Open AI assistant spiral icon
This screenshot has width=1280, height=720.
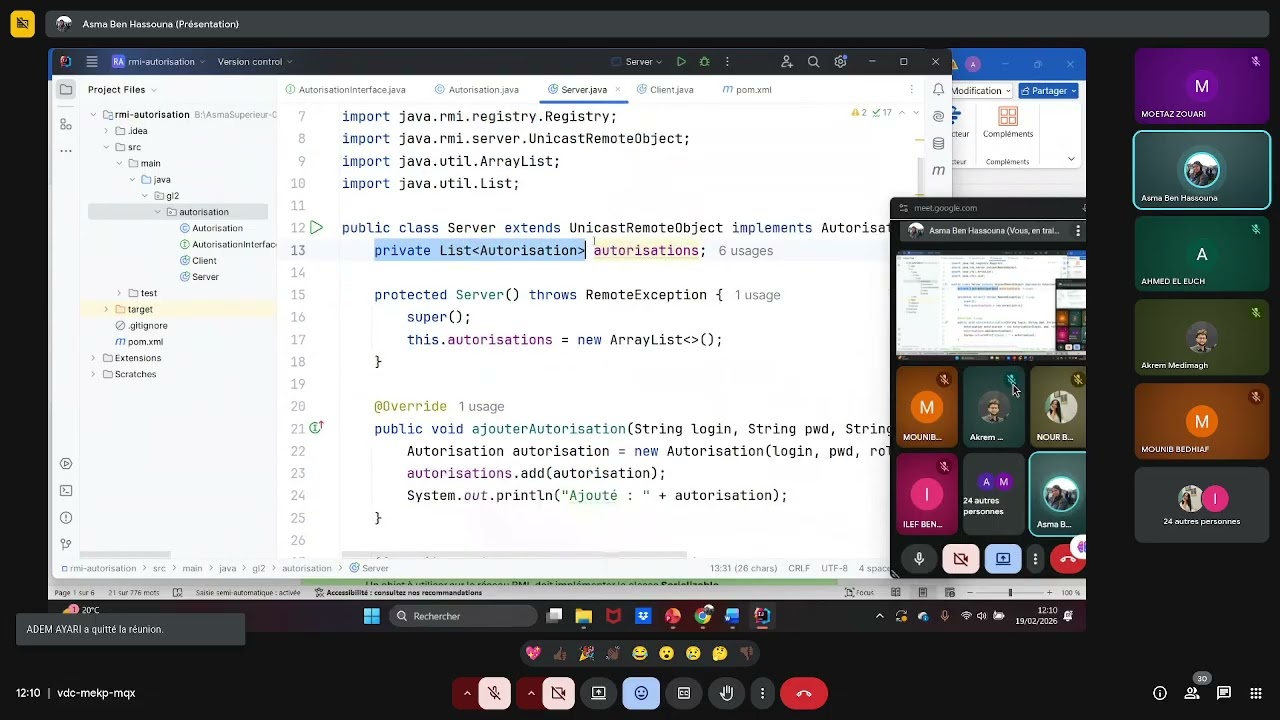point(938,116)
